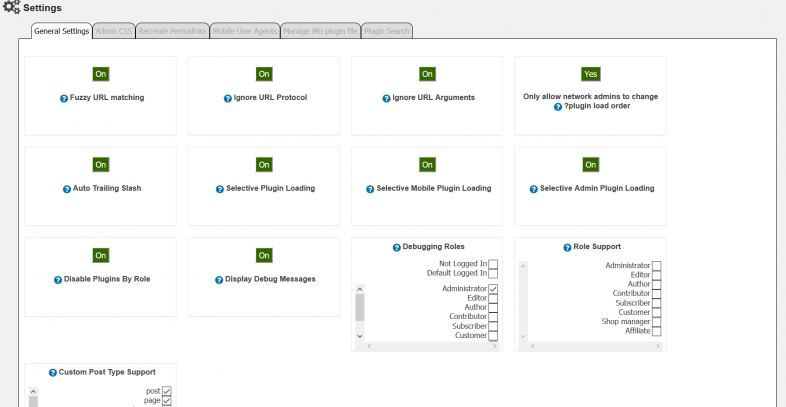The height and width of the screenshot is (407, 786).
Task: Check Affiliate in Role Support
Action: click(x=656, y=331)
